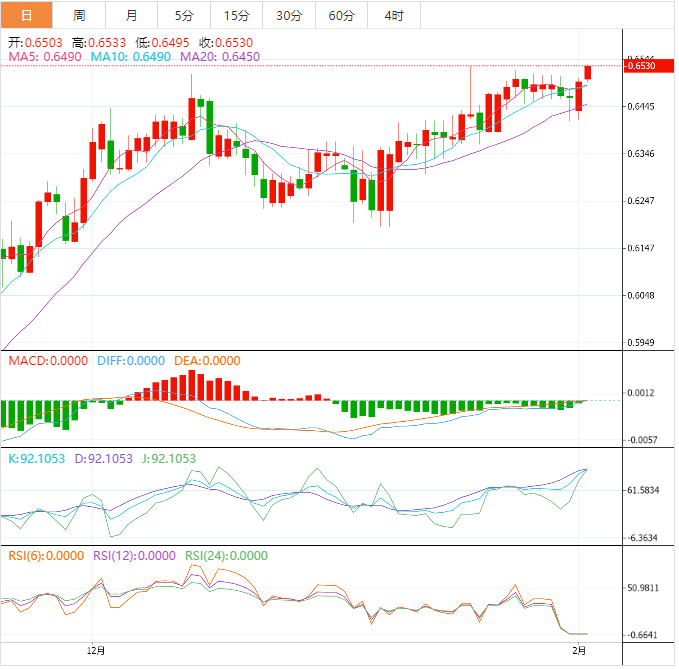Click the 12月 date axis label

pos(96,649)
